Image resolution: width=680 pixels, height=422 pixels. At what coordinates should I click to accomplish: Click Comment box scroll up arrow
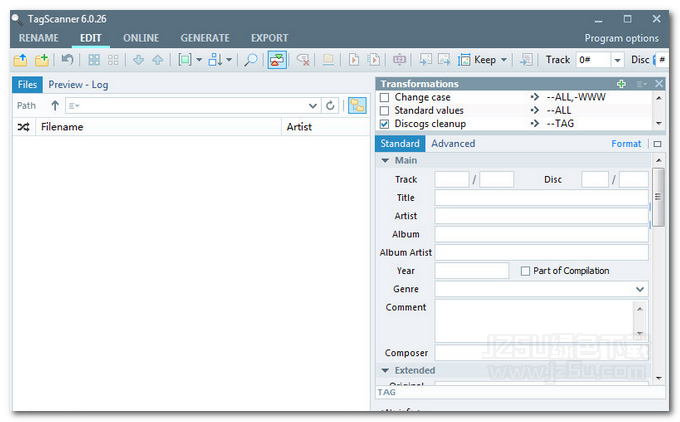tap(640, 309)
